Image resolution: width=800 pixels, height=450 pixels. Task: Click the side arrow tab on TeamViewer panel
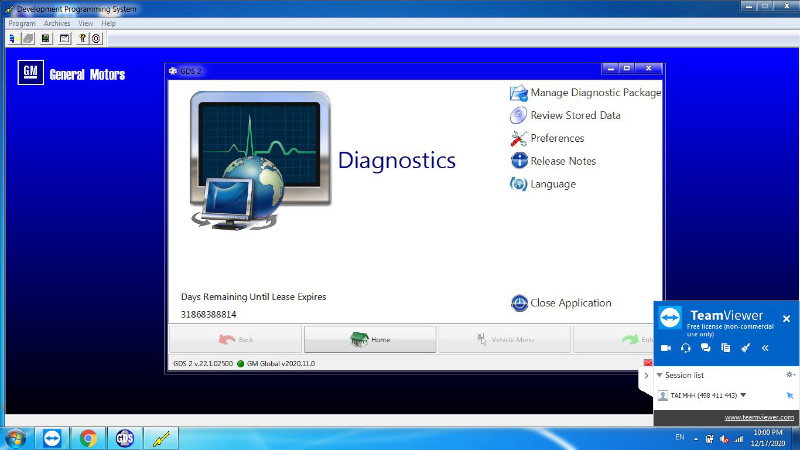point(646,376)
